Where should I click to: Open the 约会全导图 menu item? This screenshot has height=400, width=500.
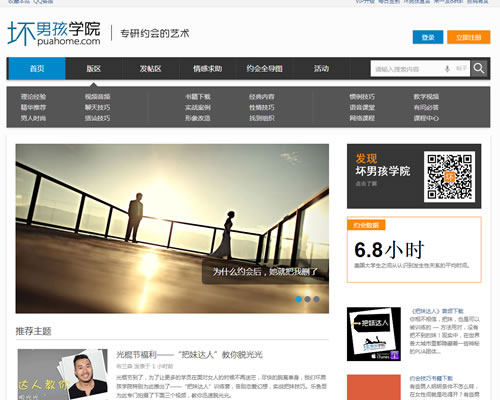click(x=265, y=69)
